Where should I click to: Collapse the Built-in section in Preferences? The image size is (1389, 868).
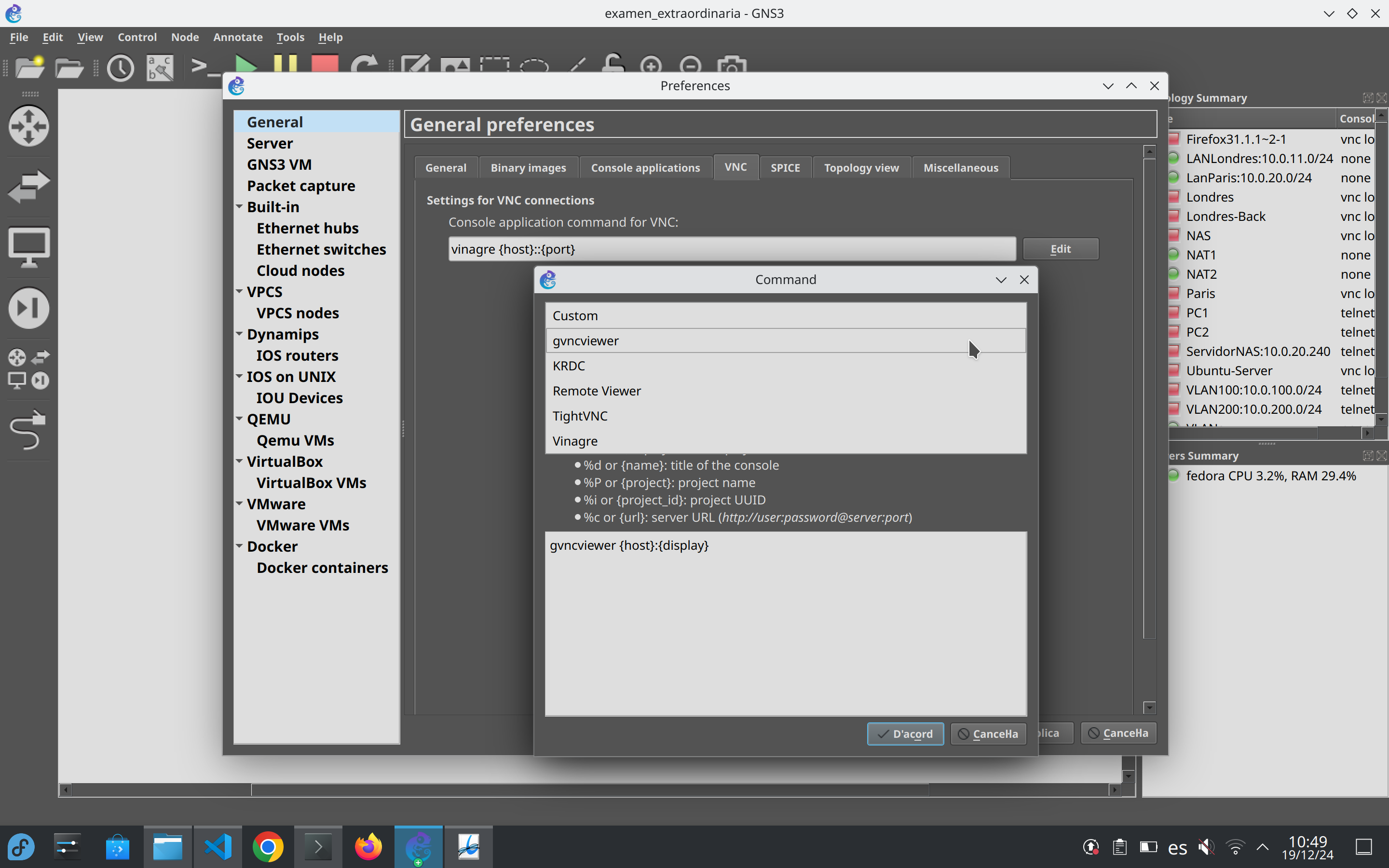(239, 207)
